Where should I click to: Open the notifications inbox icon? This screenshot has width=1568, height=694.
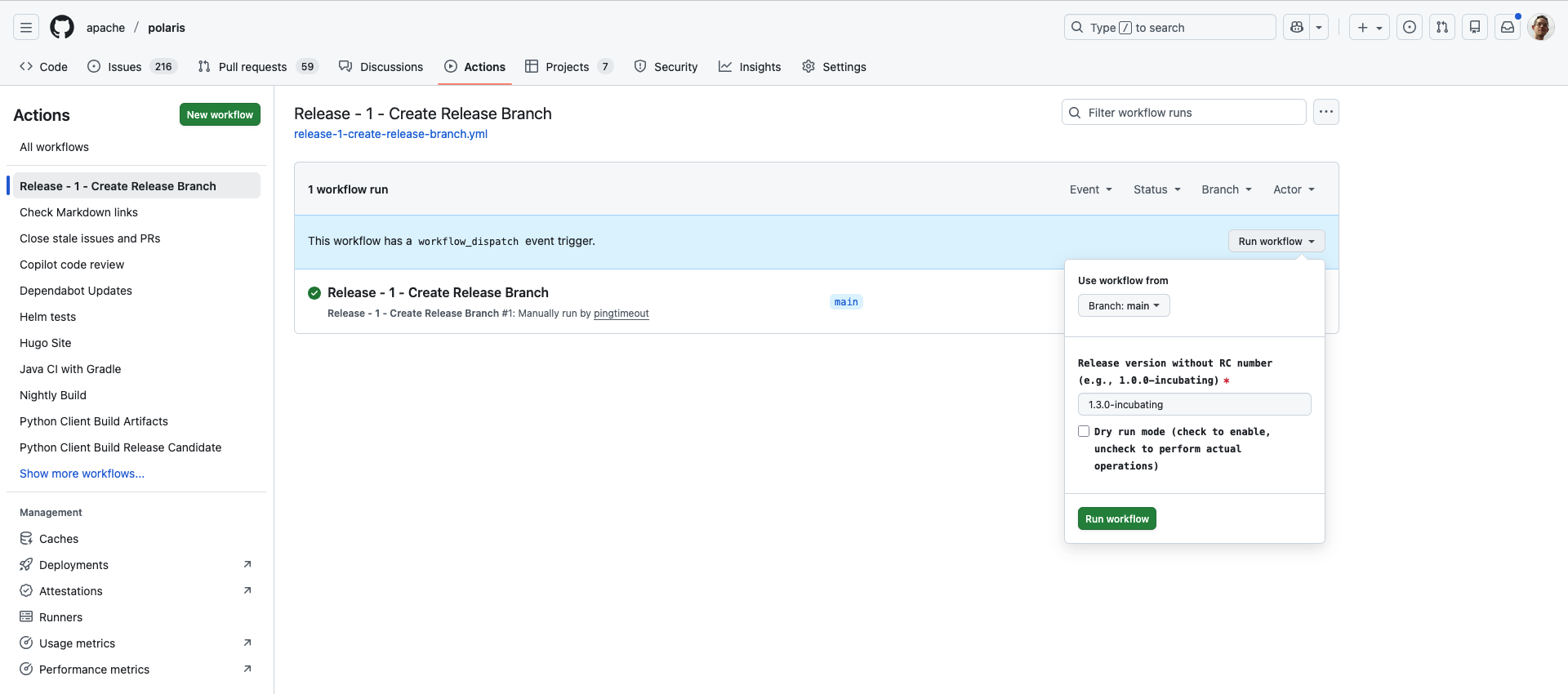pyautogui.click(x=1508, y=28)
